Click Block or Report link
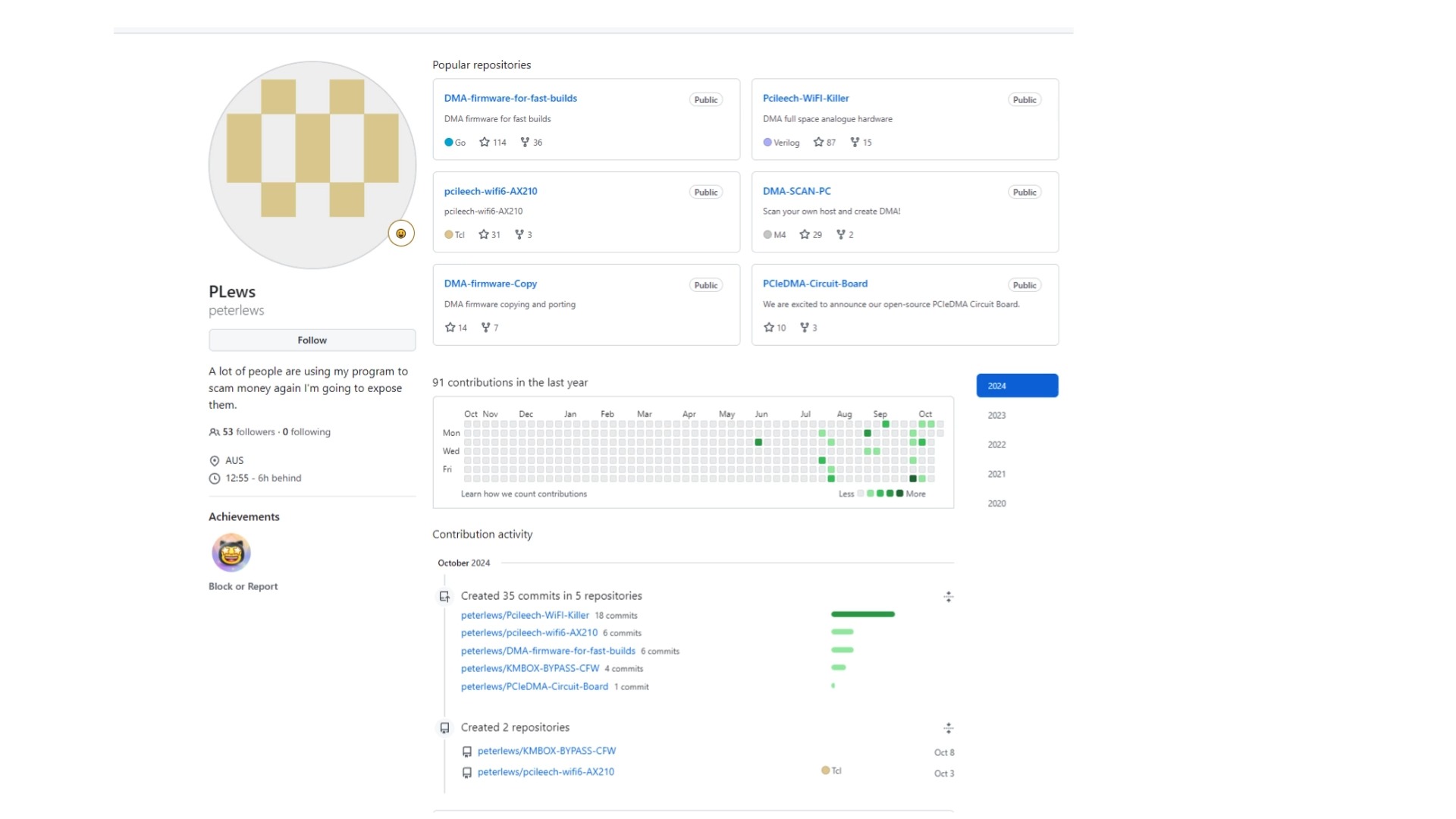 click(x=243, y=587)
